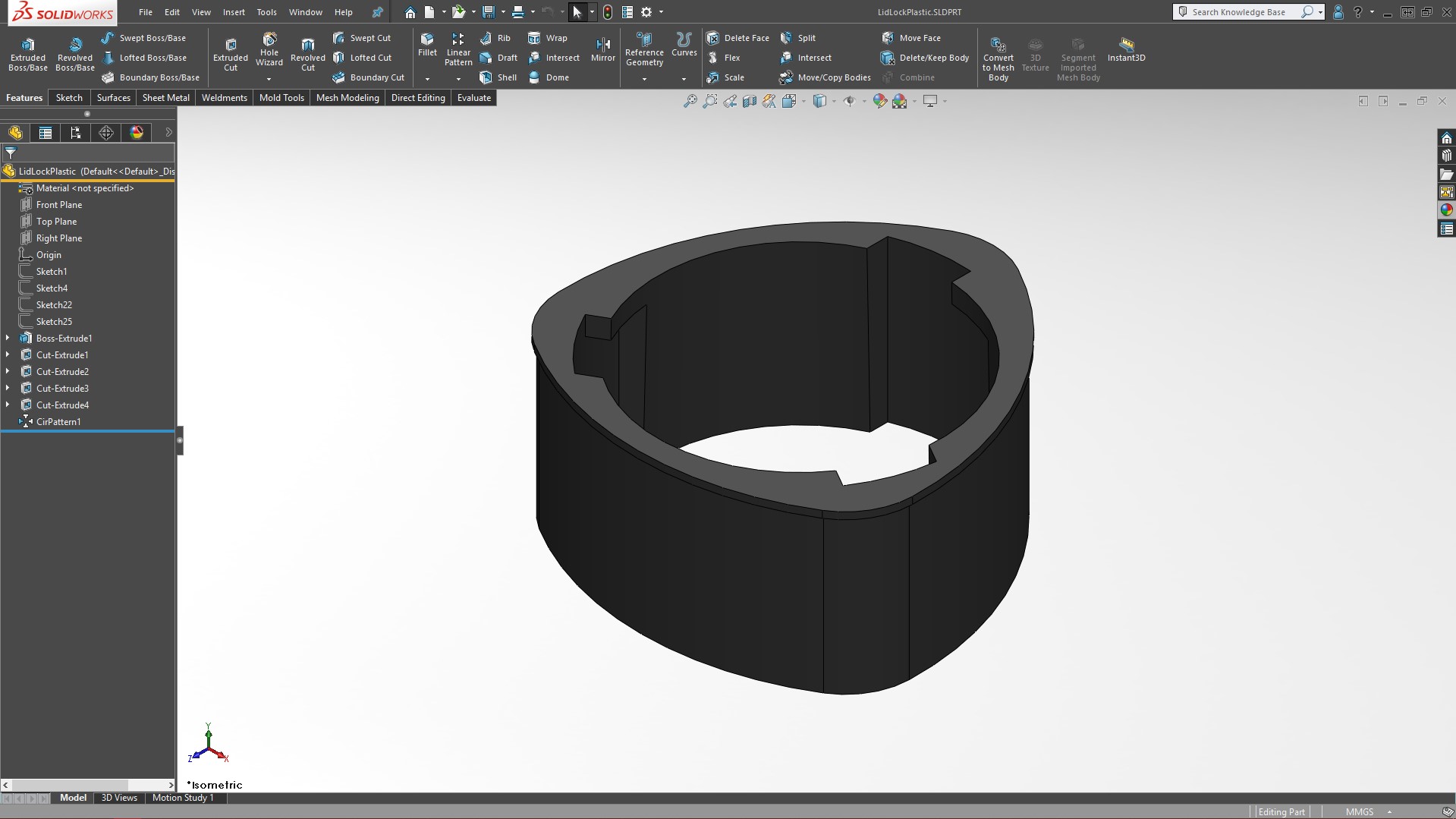Open the Reference Geometry dropdown

click(644, 79)
